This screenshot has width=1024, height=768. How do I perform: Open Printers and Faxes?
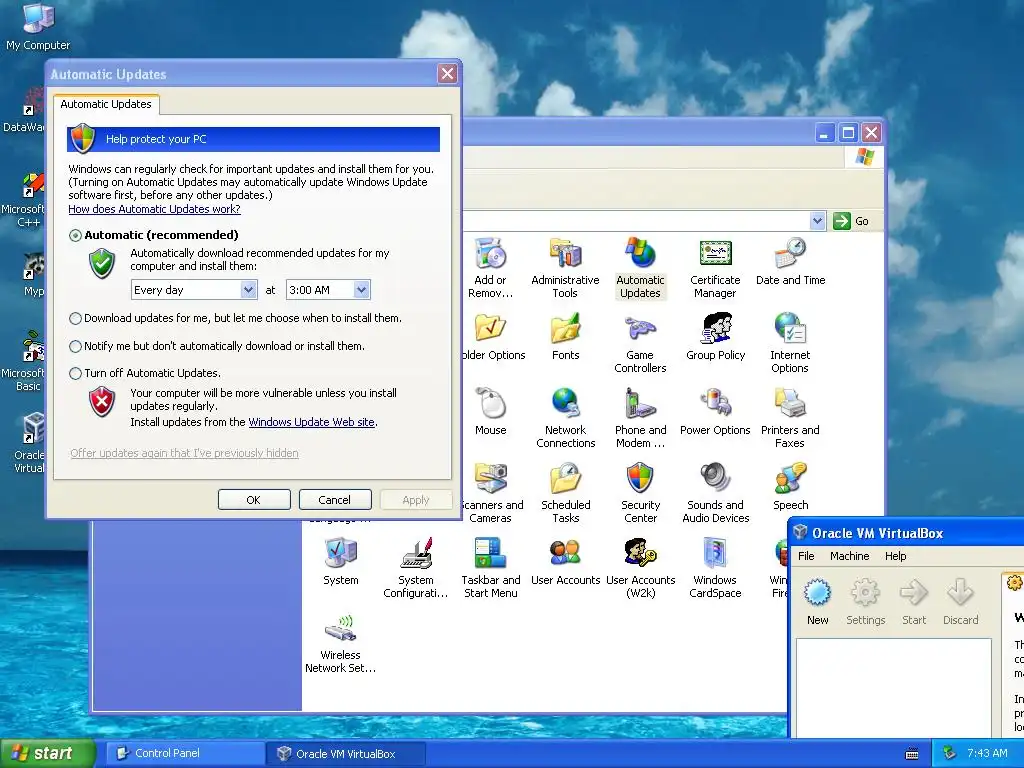pyautogui.click(x=790, y=418)
